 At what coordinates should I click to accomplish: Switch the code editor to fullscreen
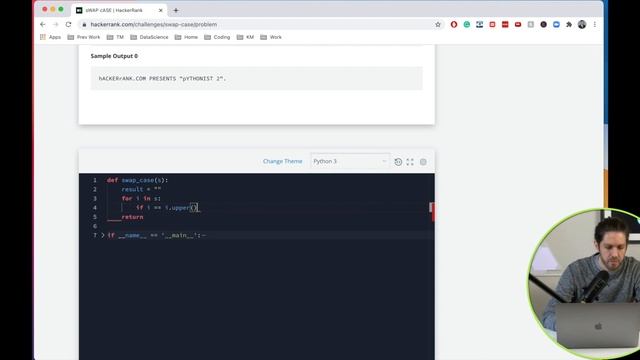point(410,162)
